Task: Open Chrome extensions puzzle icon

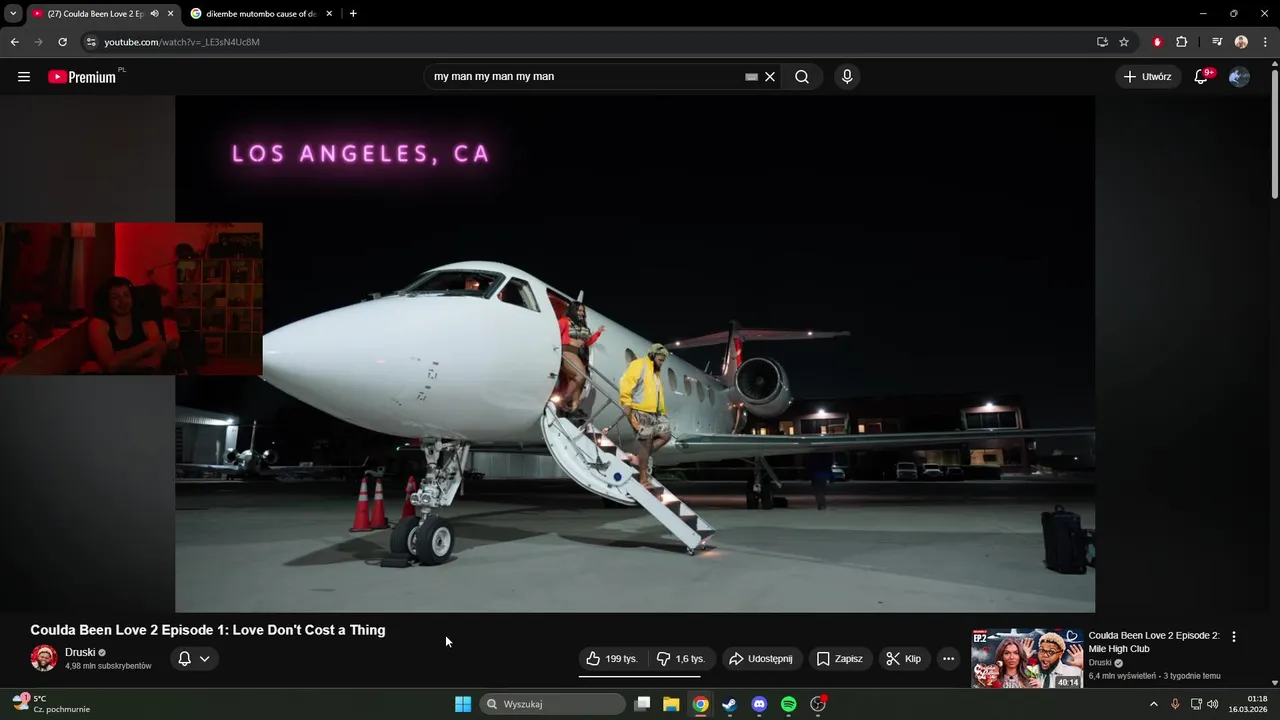Action: coord(1182,42)
